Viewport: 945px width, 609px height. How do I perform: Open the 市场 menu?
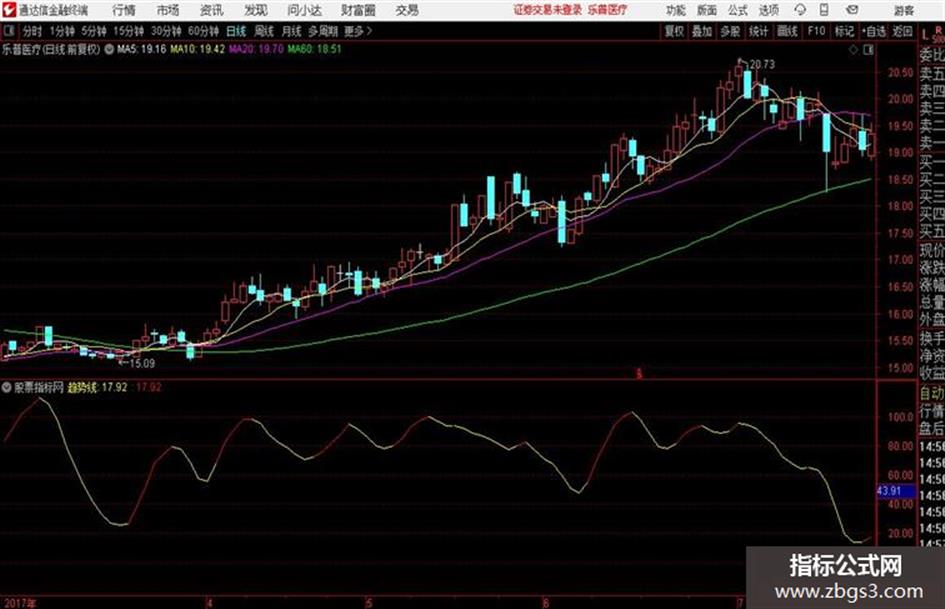click(x=168, y=10)
